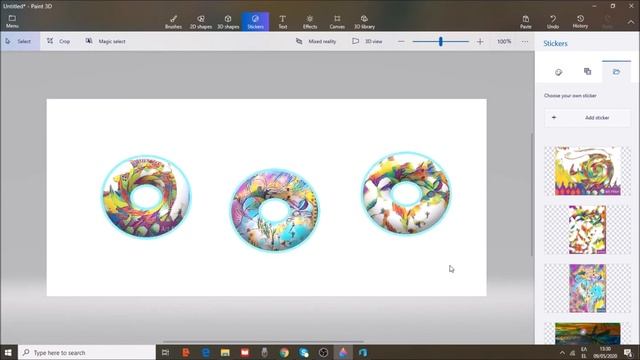Open the notification center

628,352
